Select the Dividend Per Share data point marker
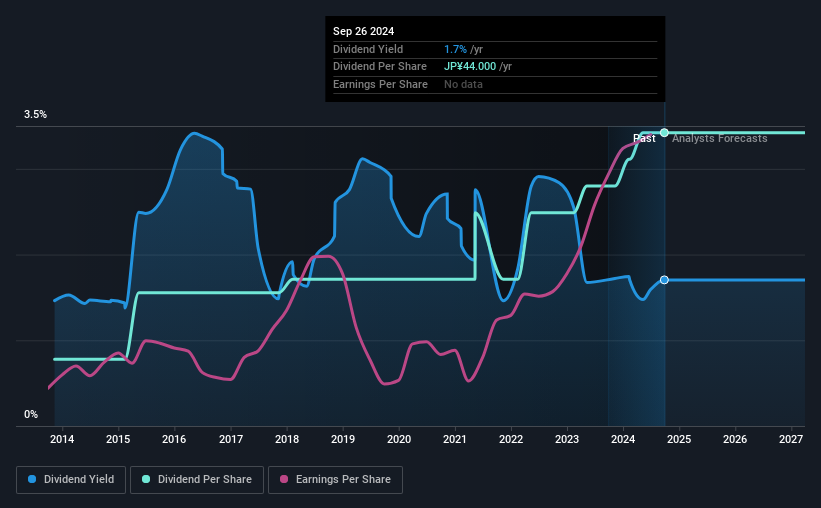This screenshot has height=508, width=821. [664, 132]
